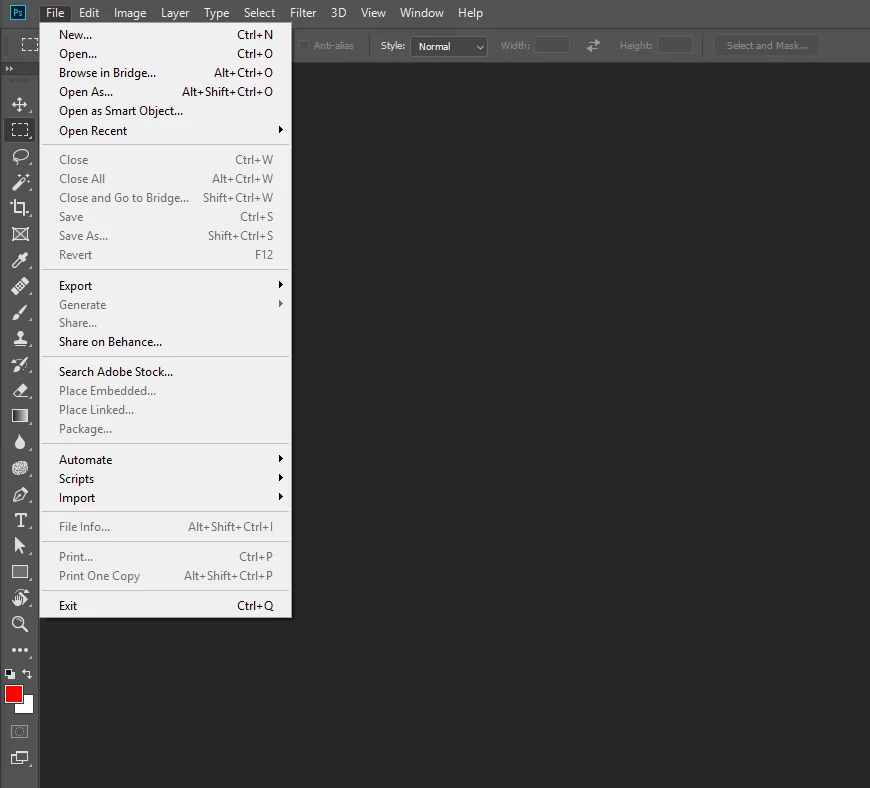Expand the Generate submenu
This screenshot has width=870, height=788.
(x=166, y=304)
